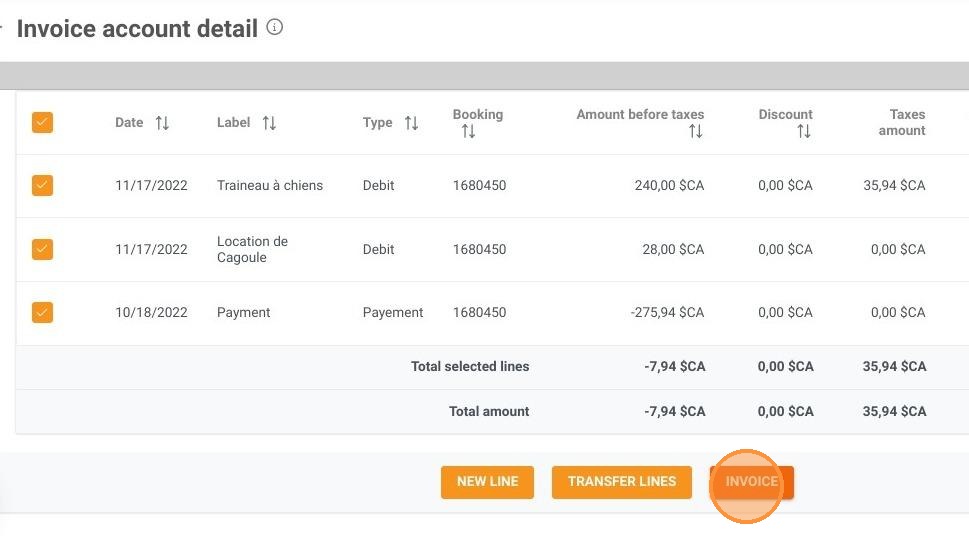Click the TRANSFER LINES button
The image size is (969, 541).
pyautogui.click(x=622, y=482)
